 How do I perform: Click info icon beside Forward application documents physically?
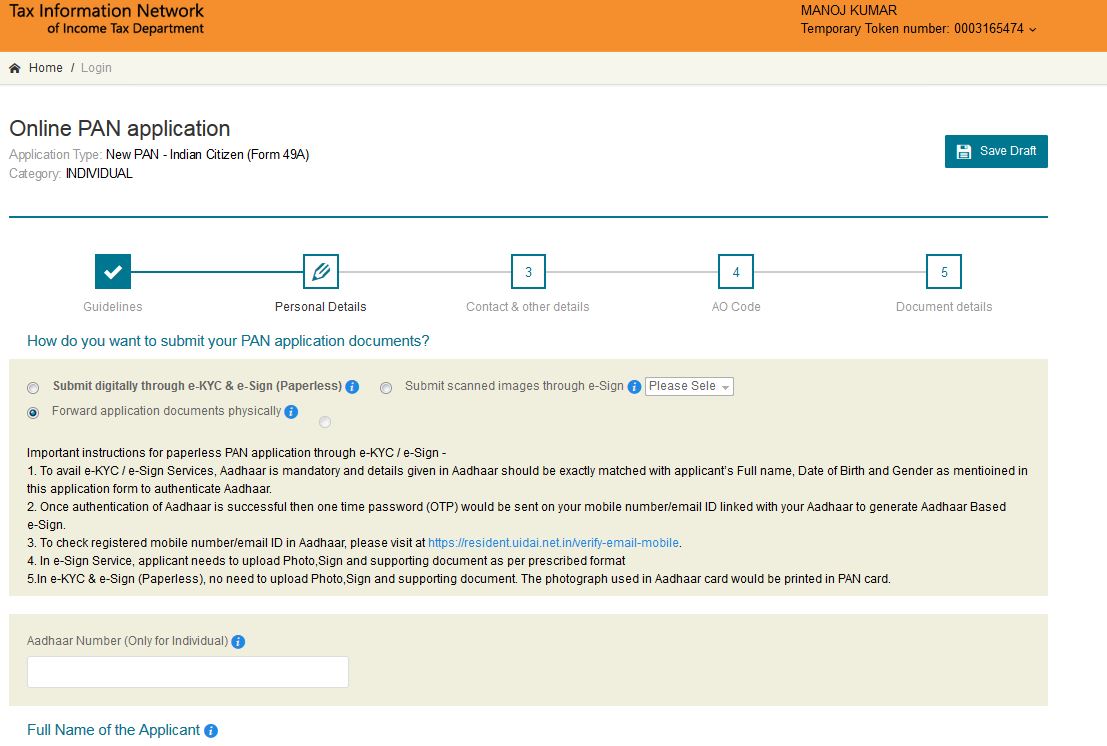(x=291, y=412)
